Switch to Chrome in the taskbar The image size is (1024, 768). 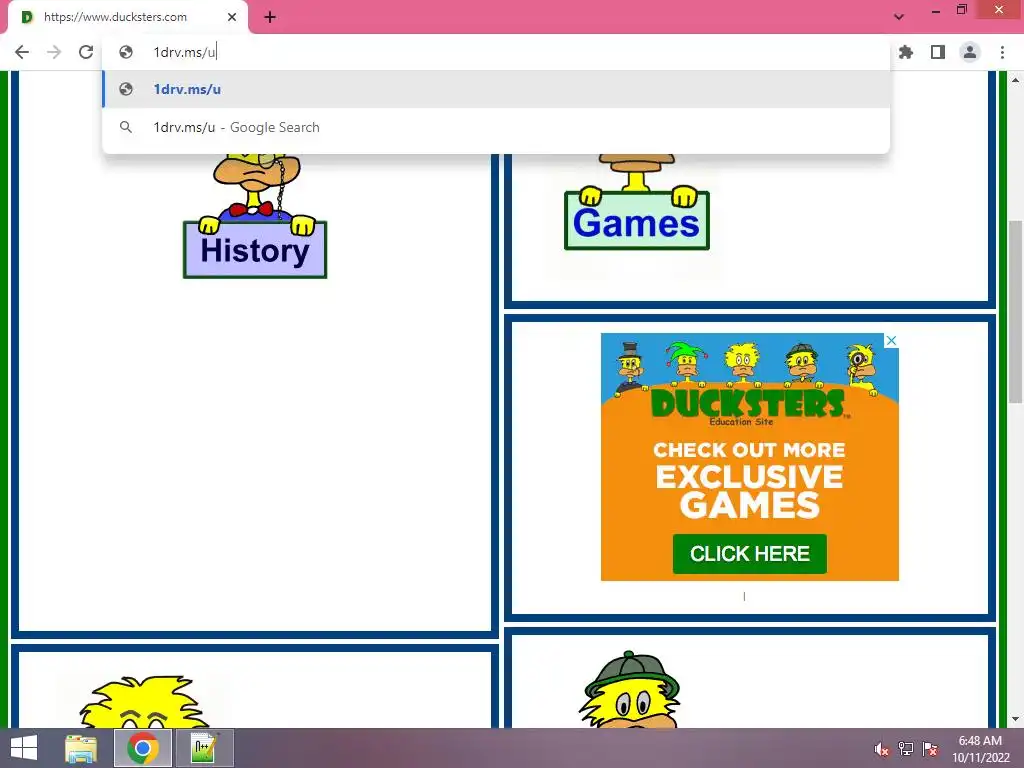143,748
